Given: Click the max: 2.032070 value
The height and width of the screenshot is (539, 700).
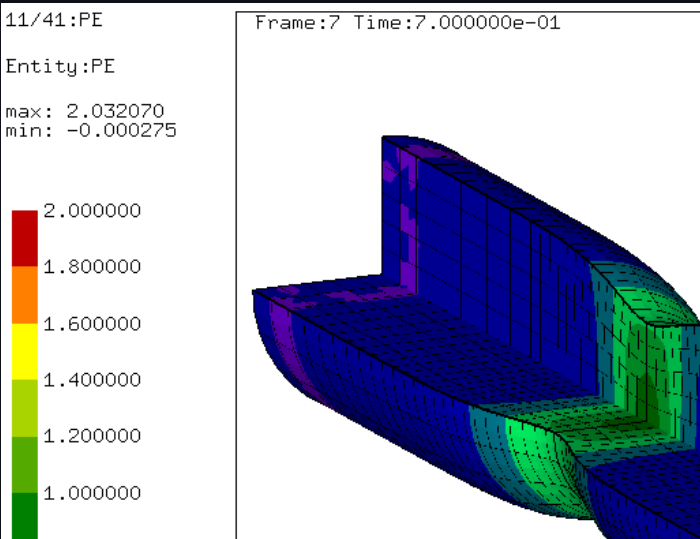Looking at the screenshot, I should (x=85, y=111).
